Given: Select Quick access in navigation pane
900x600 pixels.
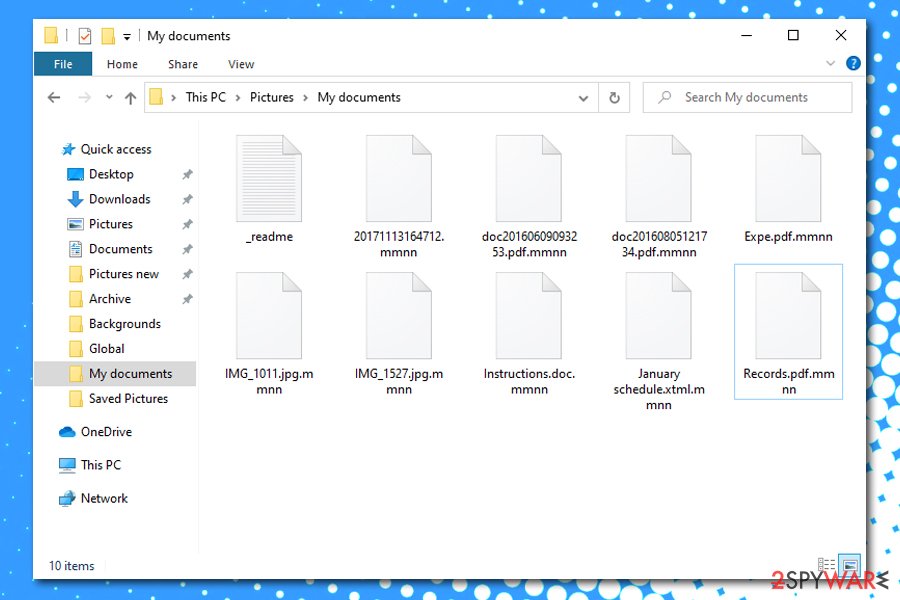Looking at the screenshot, I should pos(115,149).
